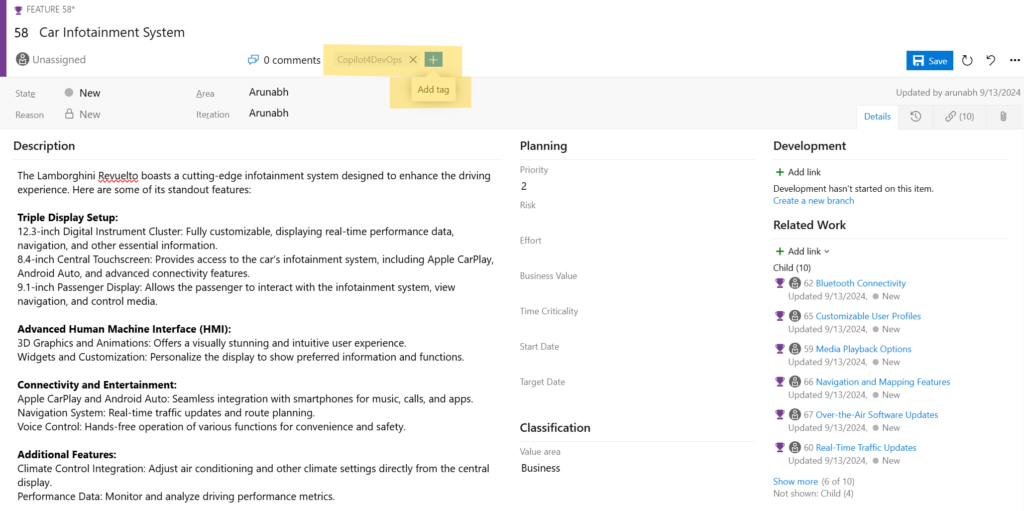Click the green Add tag plus button
Viewport: 1024px width, 511px height.
point(433,59)
